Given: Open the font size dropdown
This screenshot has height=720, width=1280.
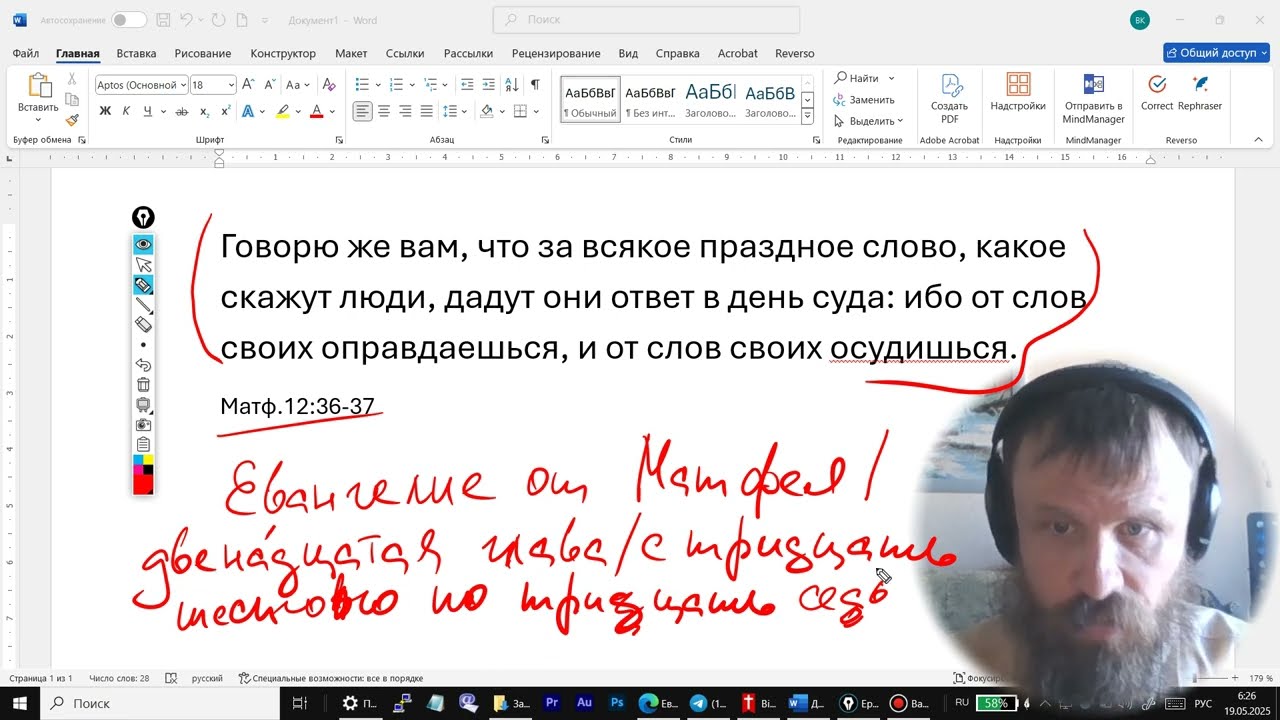Looking at the screenshot, I should [x=231, y=85].
